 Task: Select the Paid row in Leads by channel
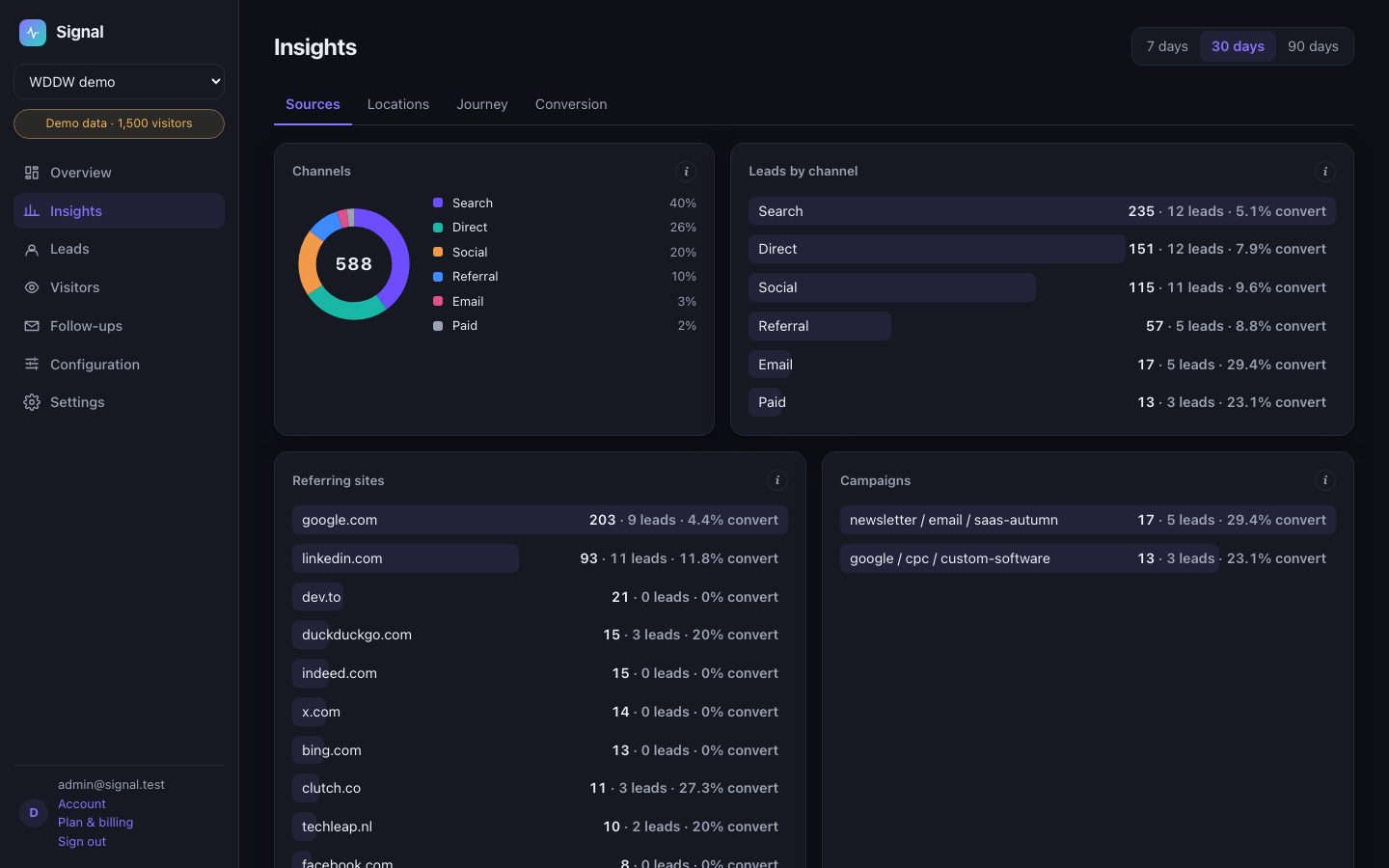click(x=1042, y=402)
